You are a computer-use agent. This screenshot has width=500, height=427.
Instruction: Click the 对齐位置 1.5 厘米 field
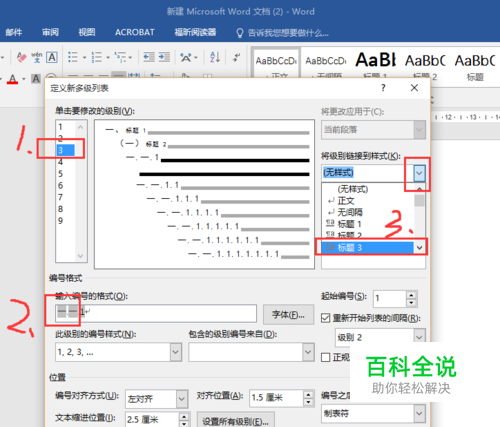click(x=276, y=398)
